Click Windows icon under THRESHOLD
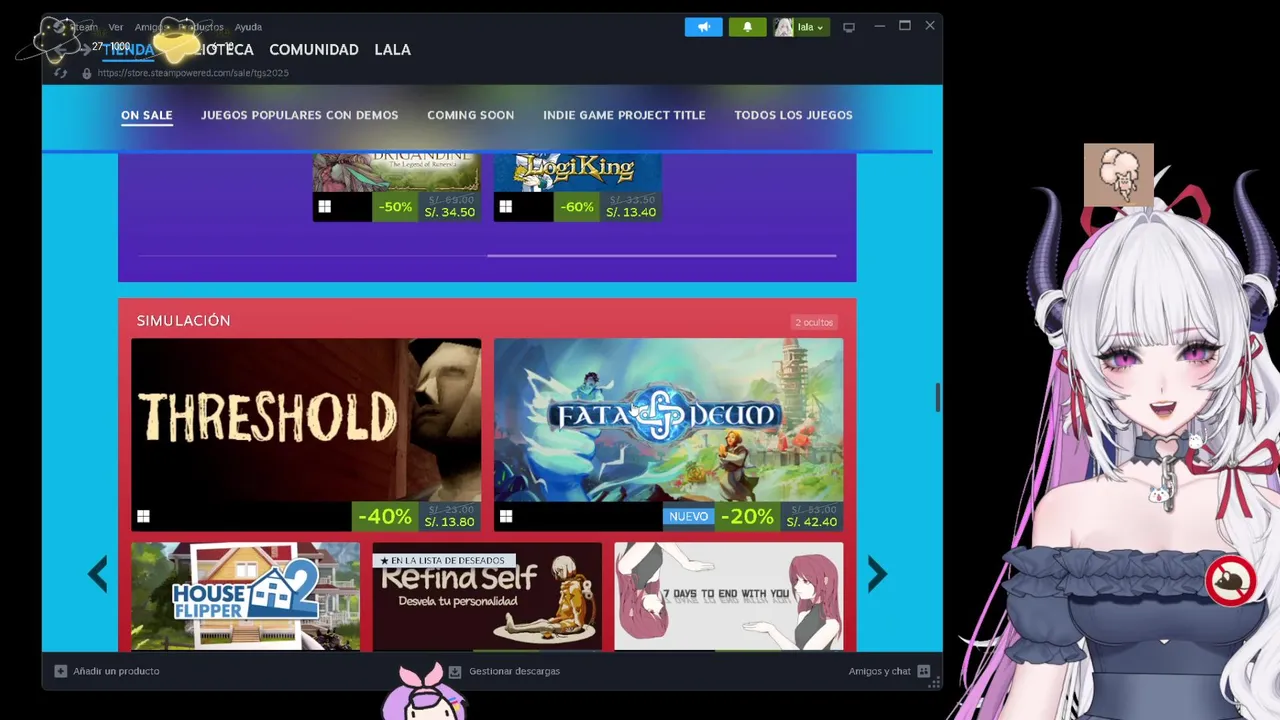Image resolution: width=1280 pixels, height=720 pixels. tap(143, 517)
